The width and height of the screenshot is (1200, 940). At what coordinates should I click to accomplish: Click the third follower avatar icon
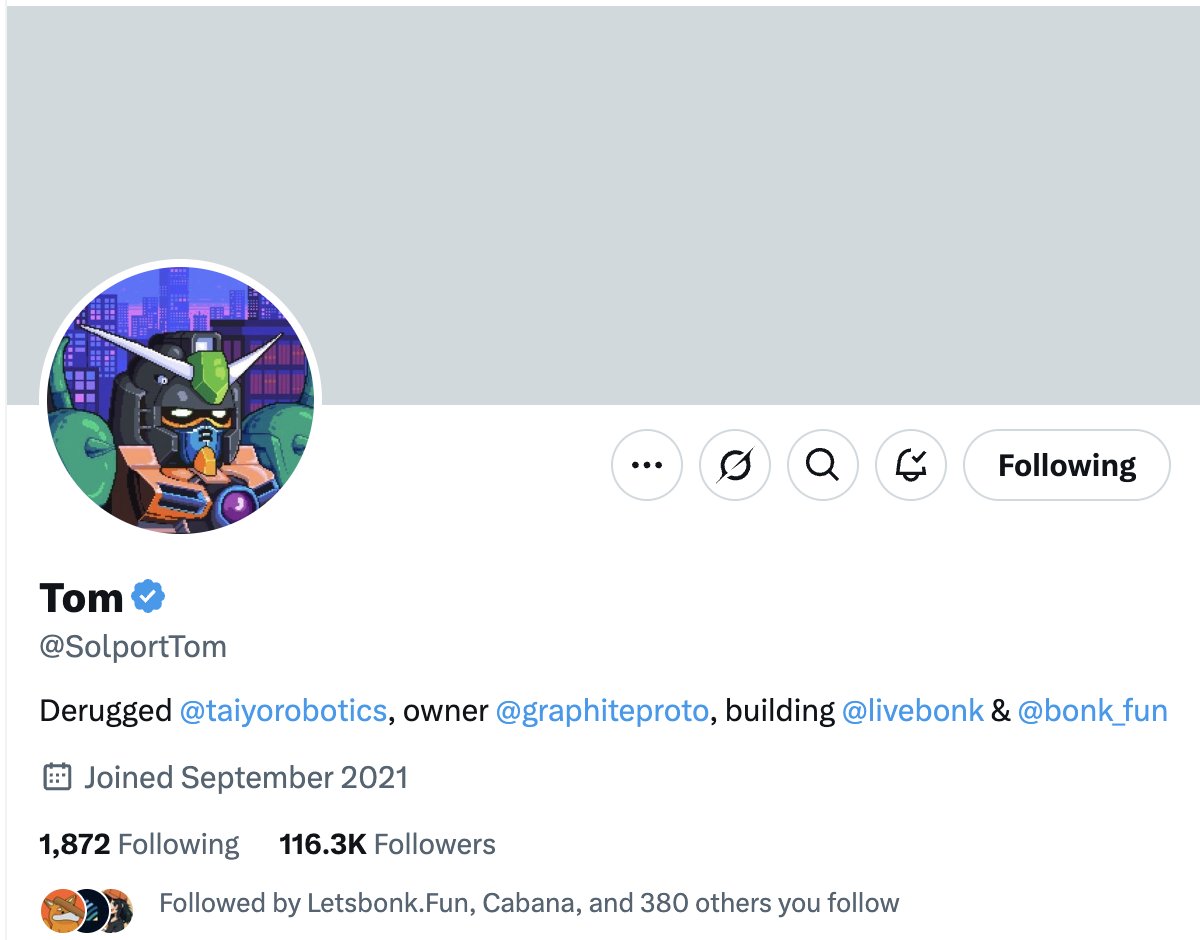pos(117,910)
